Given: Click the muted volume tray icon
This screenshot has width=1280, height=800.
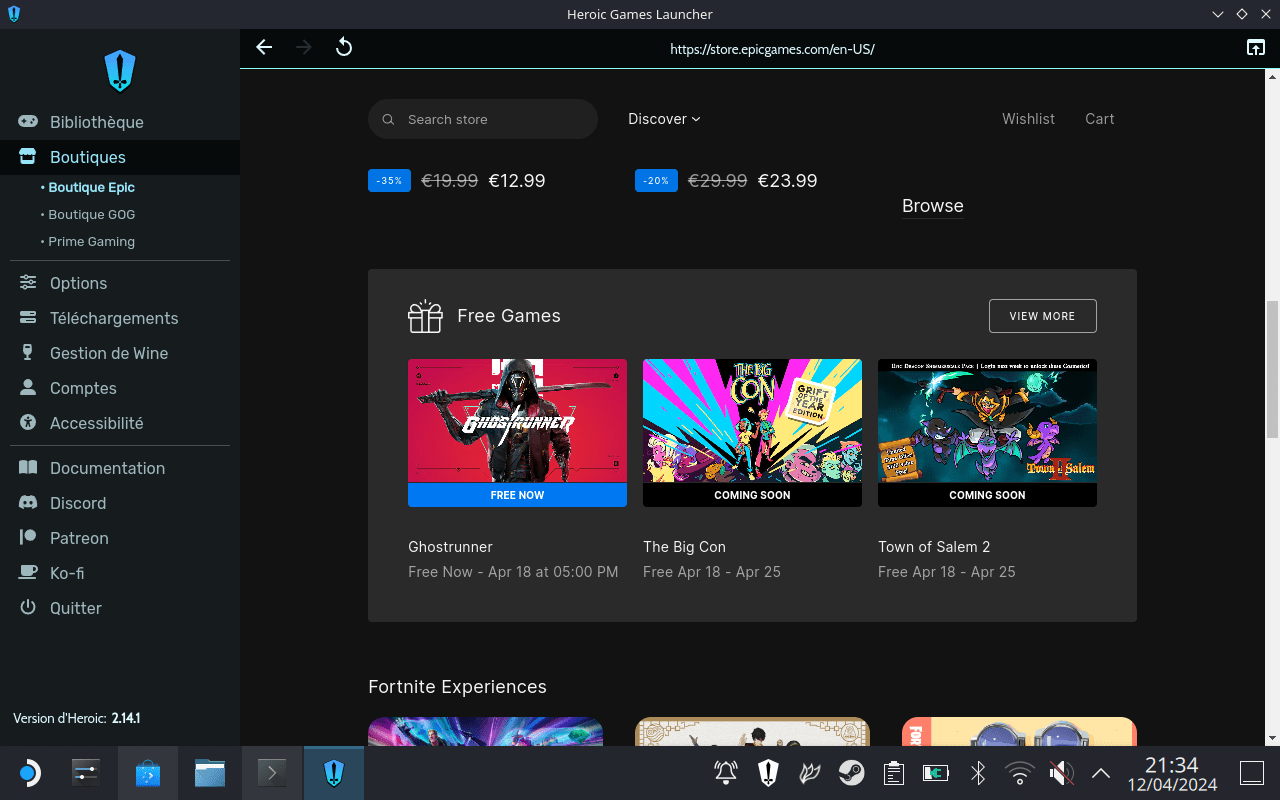Looking at the screenshot, I should [1061, 773].
